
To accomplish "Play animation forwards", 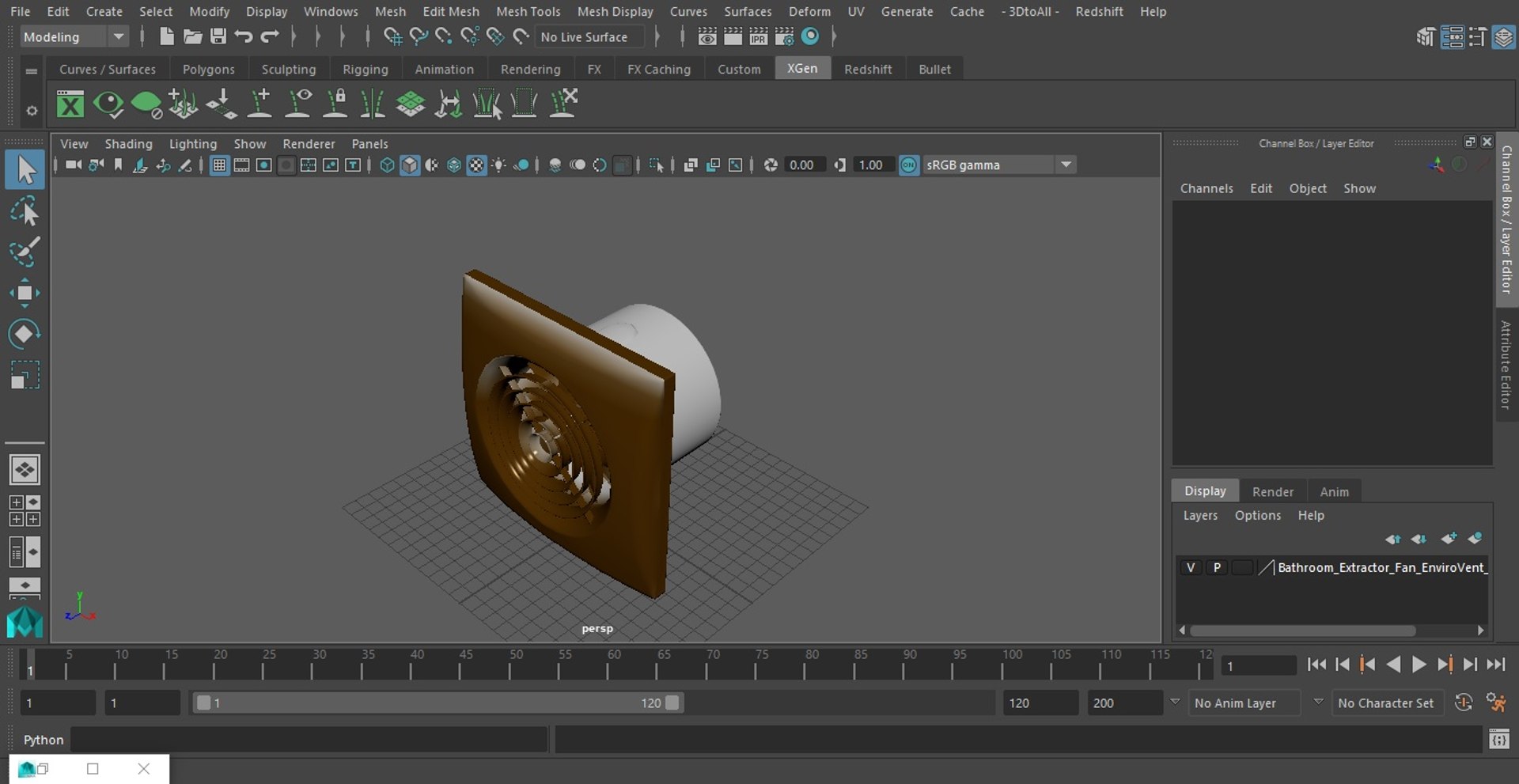I will [x=1419, y=665].
